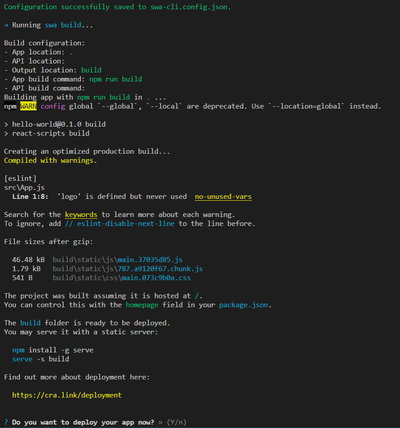Click the 'react-scripts build' line
This screenshot has height=428, width=400.
click(47, 133)
